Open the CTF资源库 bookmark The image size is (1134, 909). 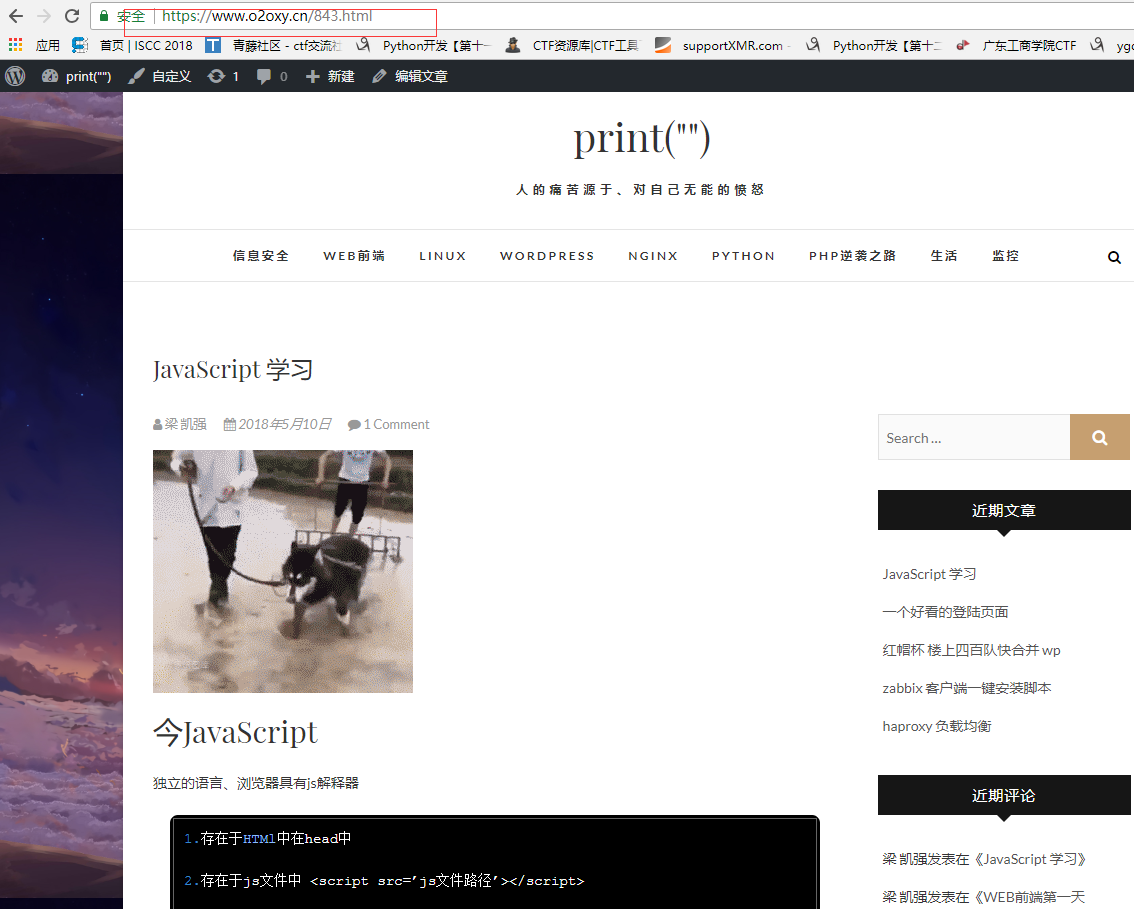(x=573, y=46)
